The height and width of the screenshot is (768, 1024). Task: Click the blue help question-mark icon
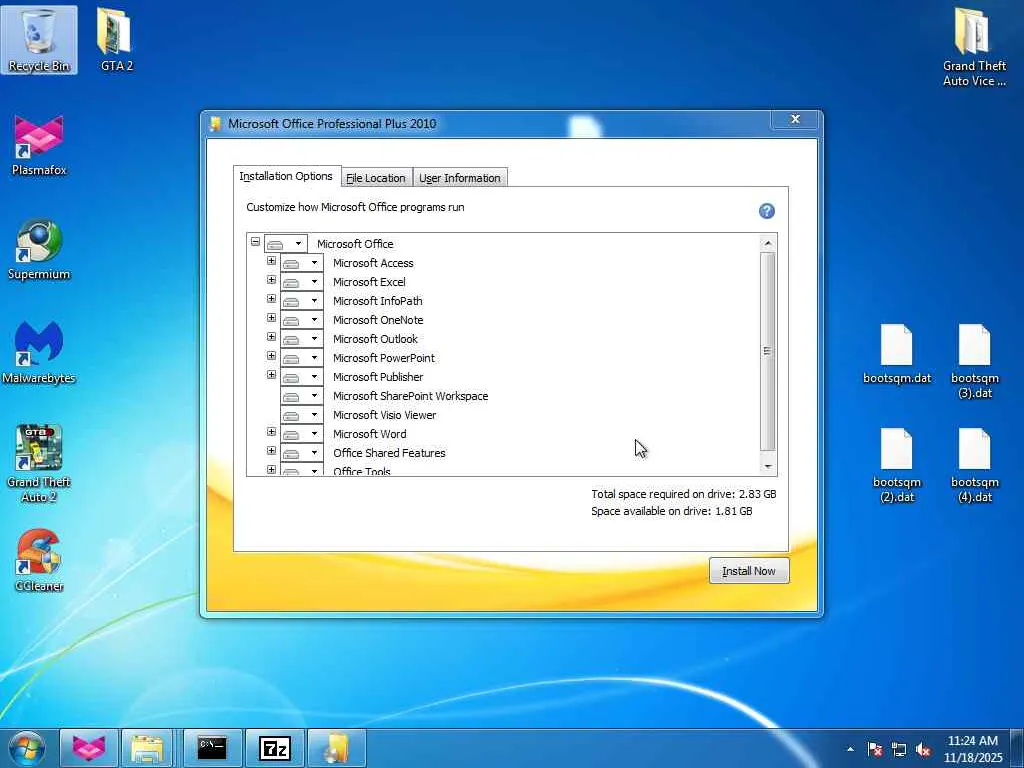[x=767, y=211]
